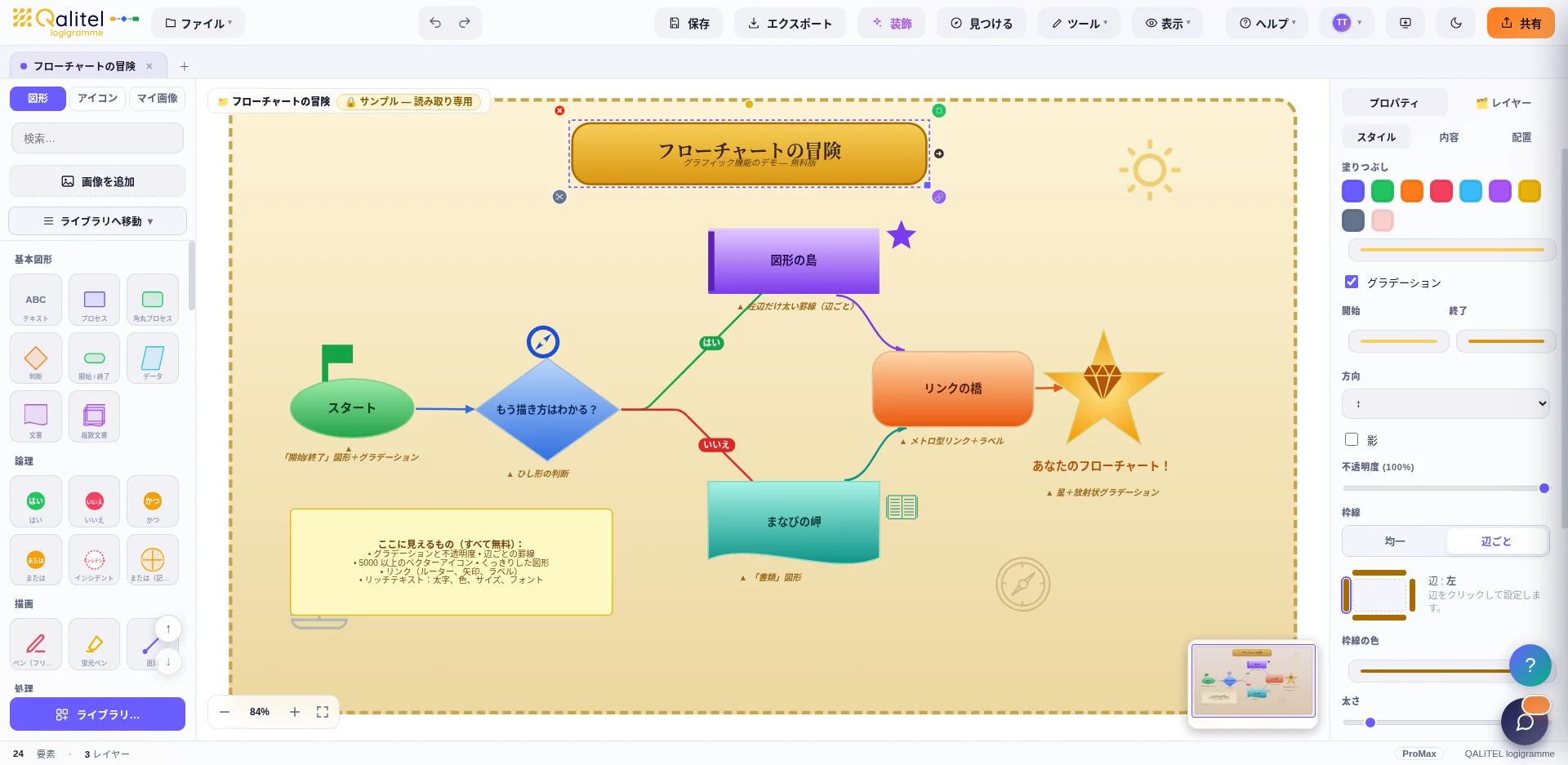Viewport: 1568px width, 765px height.
Task: Add a new tab with plus
Action: (185, 66)
